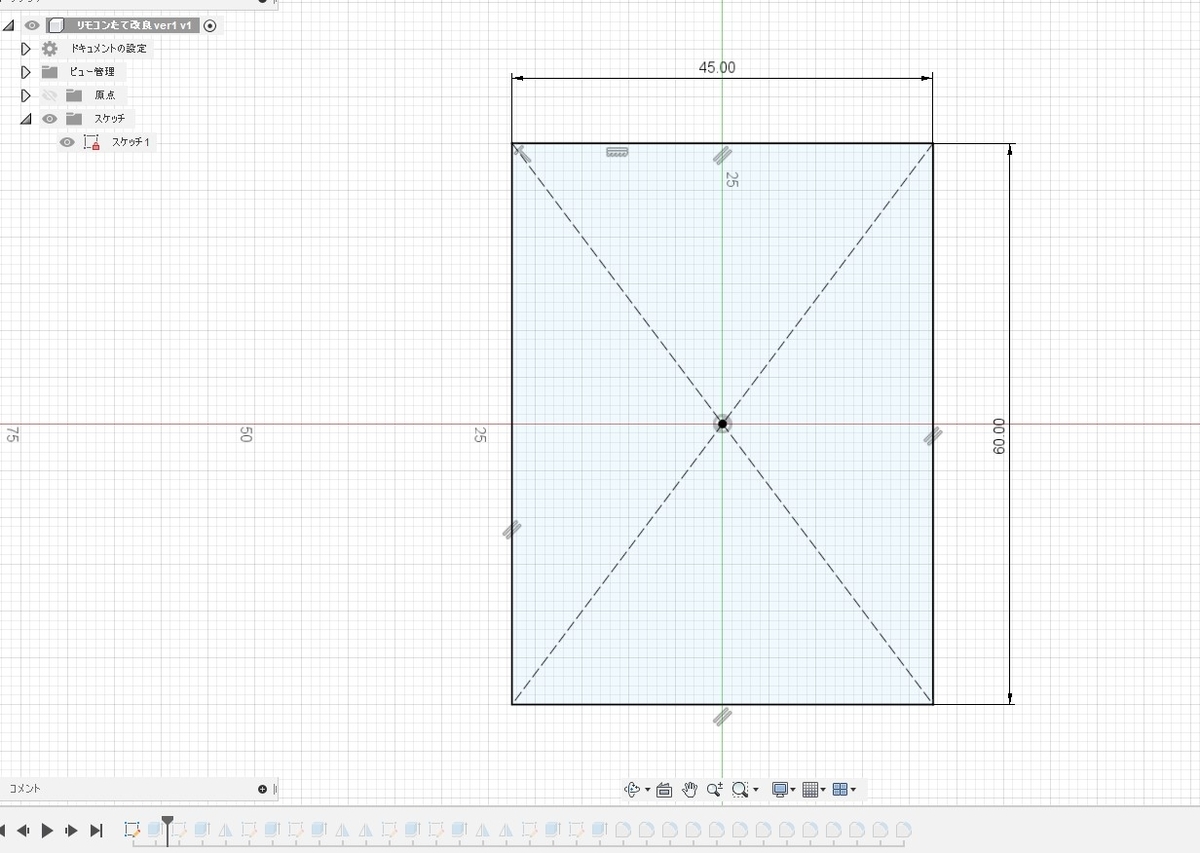Open the Grid and Snaps dropdown arrow
This screenshot has width=1200, height=853.
(x=823, y=790)
